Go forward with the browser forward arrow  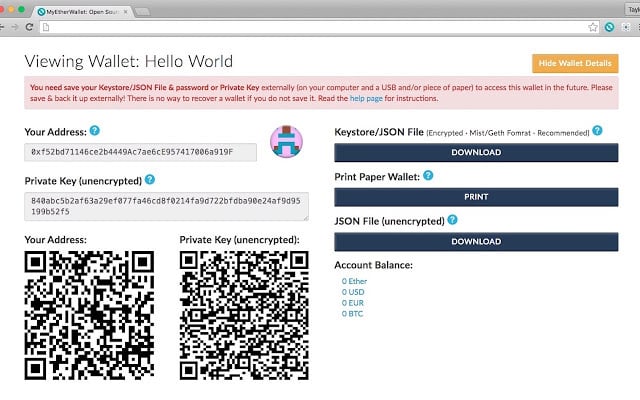tap(15, 27)
